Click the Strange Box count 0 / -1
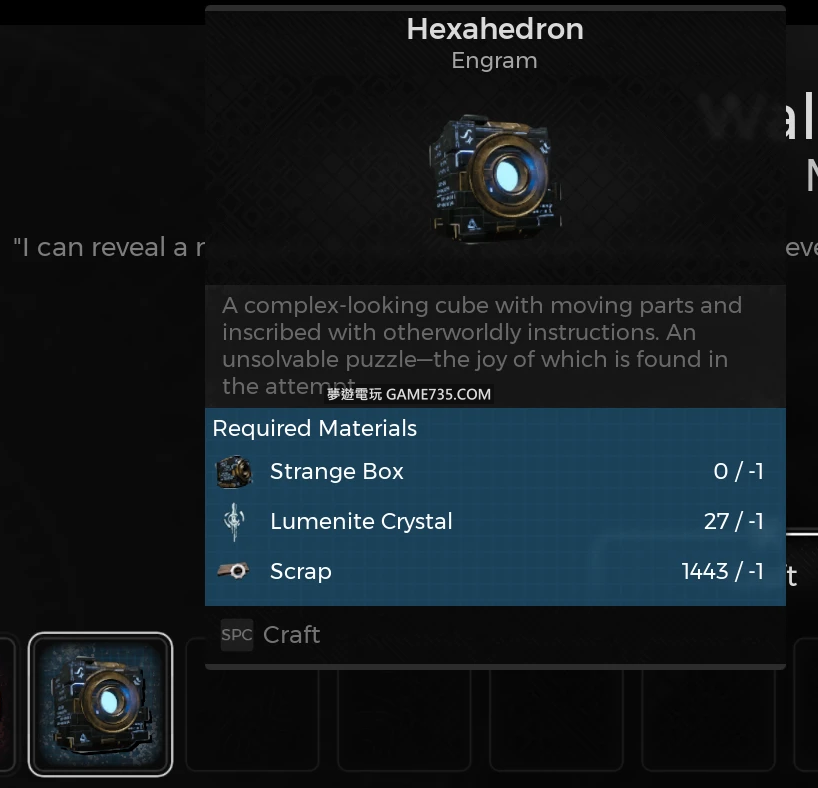This screenshot has width=818, height=788. (738, 472)
